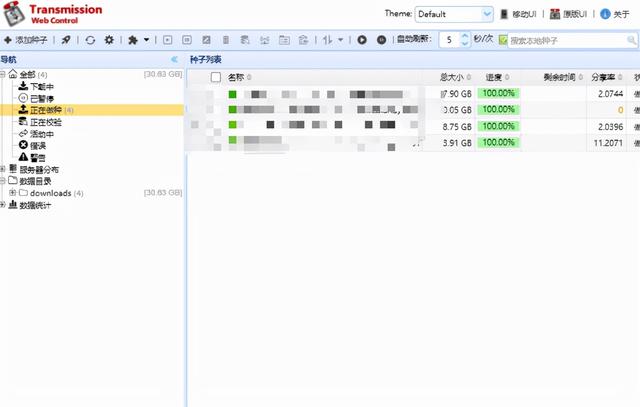Click status icon of the 7.90 GB torrent
This screenshot has width=640, height=407.
tap(232, 95)
